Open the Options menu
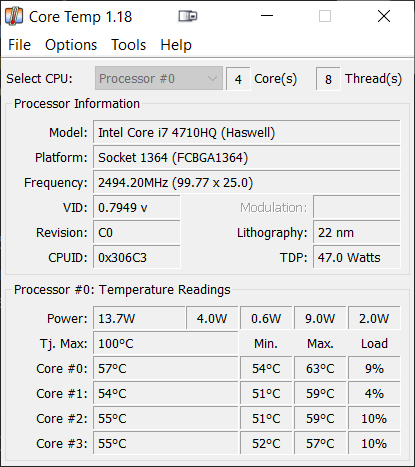This screenshot has width=415, height=467. [71, 45]
